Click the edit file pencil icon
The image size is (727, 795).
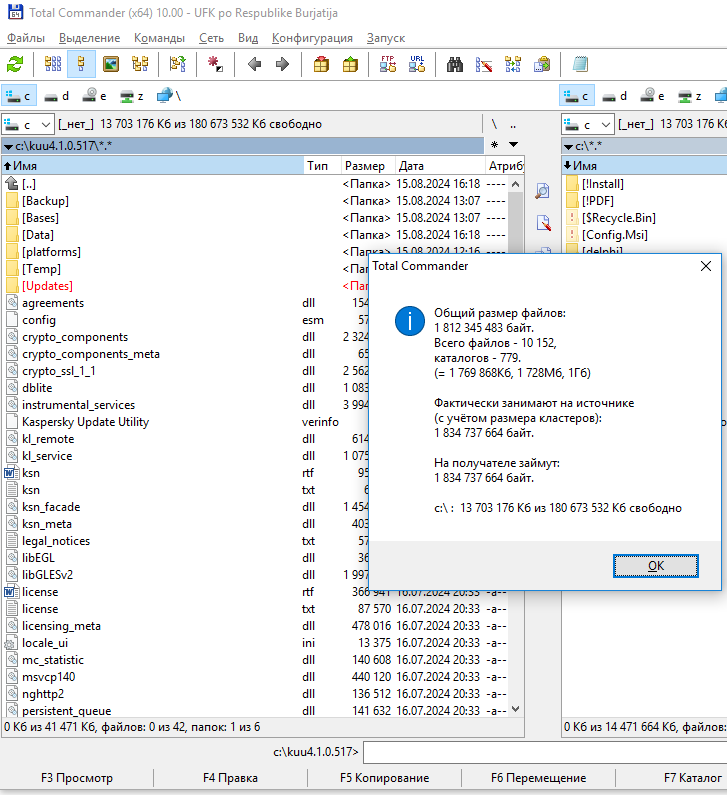point(544,222)
